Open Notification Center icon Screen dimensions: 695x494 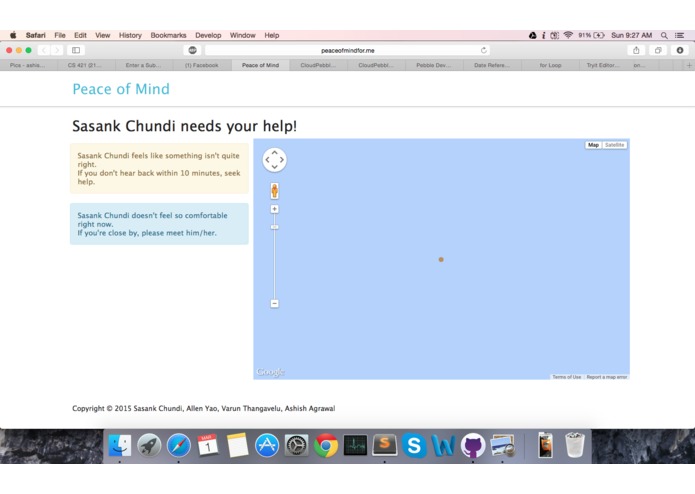tap(679, 35)
